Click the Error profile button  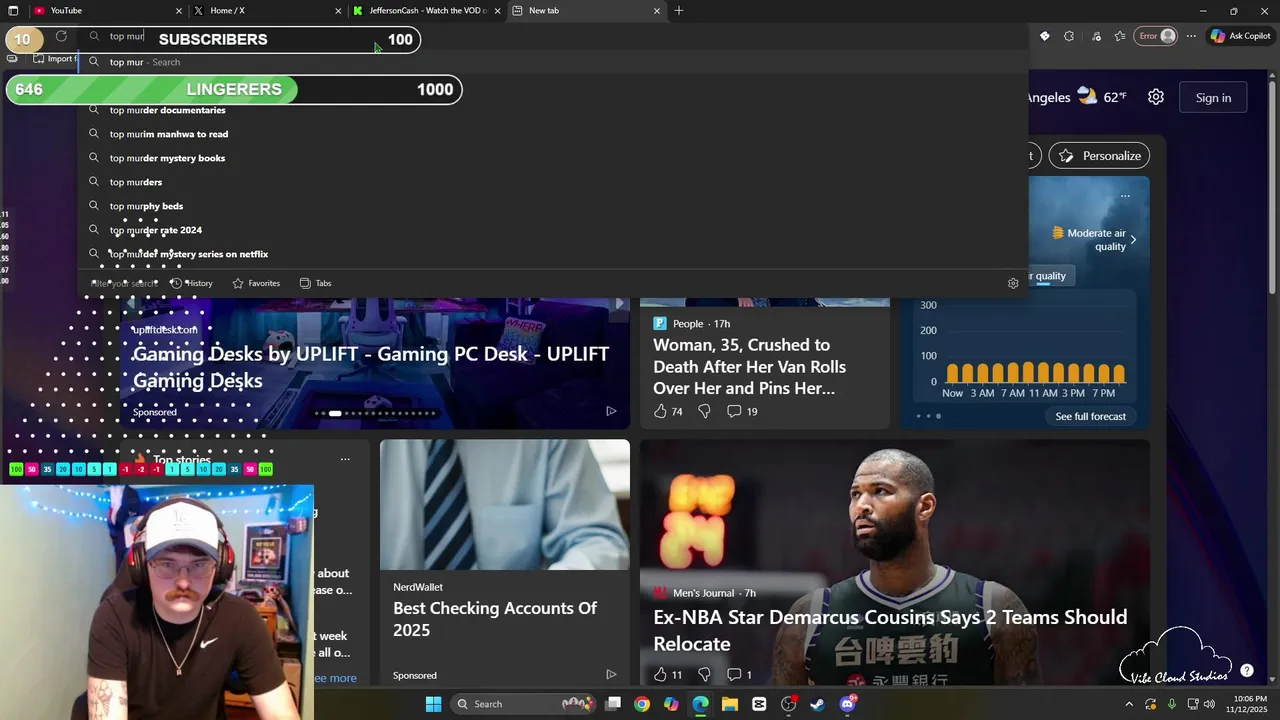(1157, 36)
